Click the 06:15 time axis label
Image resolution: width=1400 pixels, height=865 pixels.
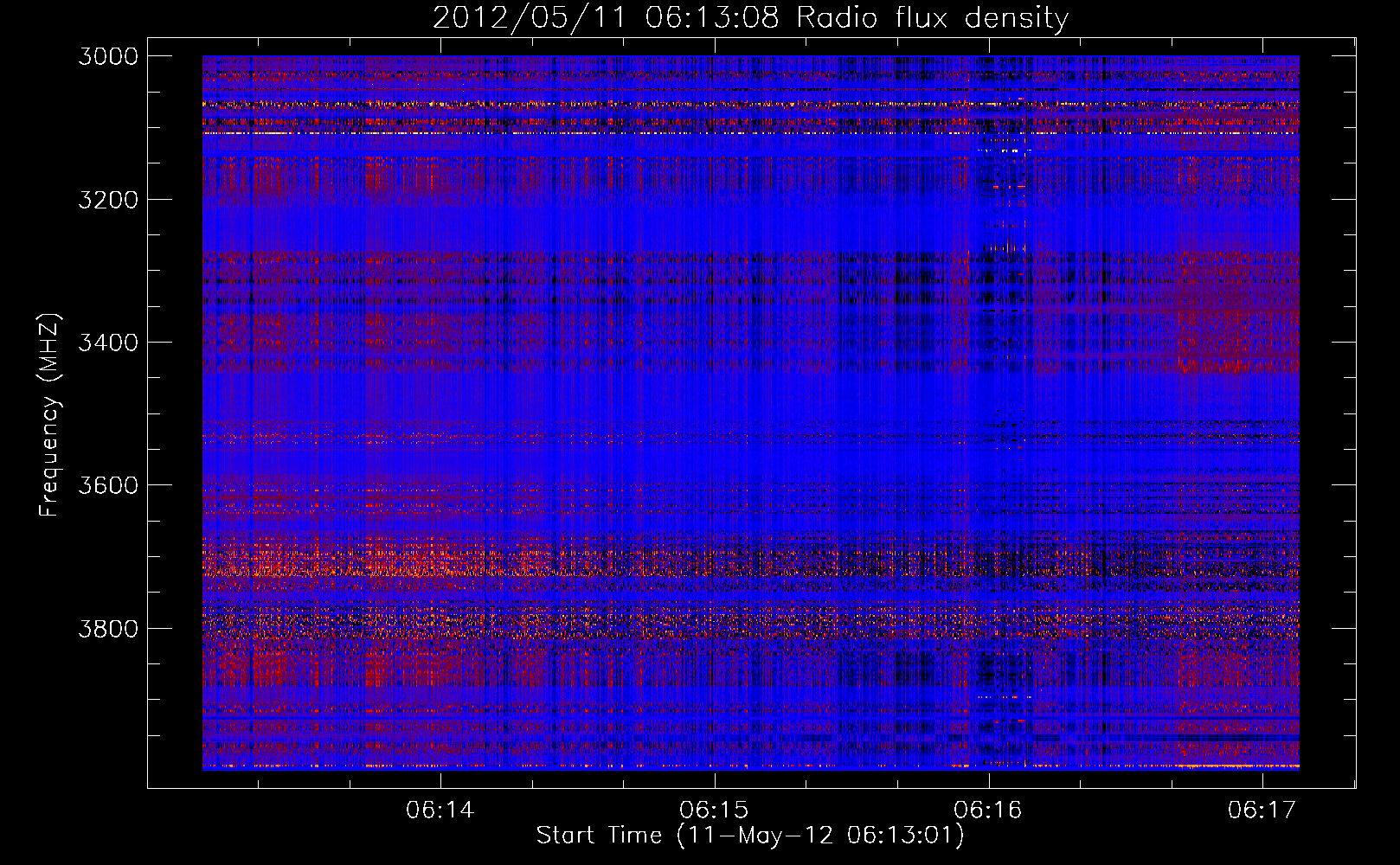[715, 810]
